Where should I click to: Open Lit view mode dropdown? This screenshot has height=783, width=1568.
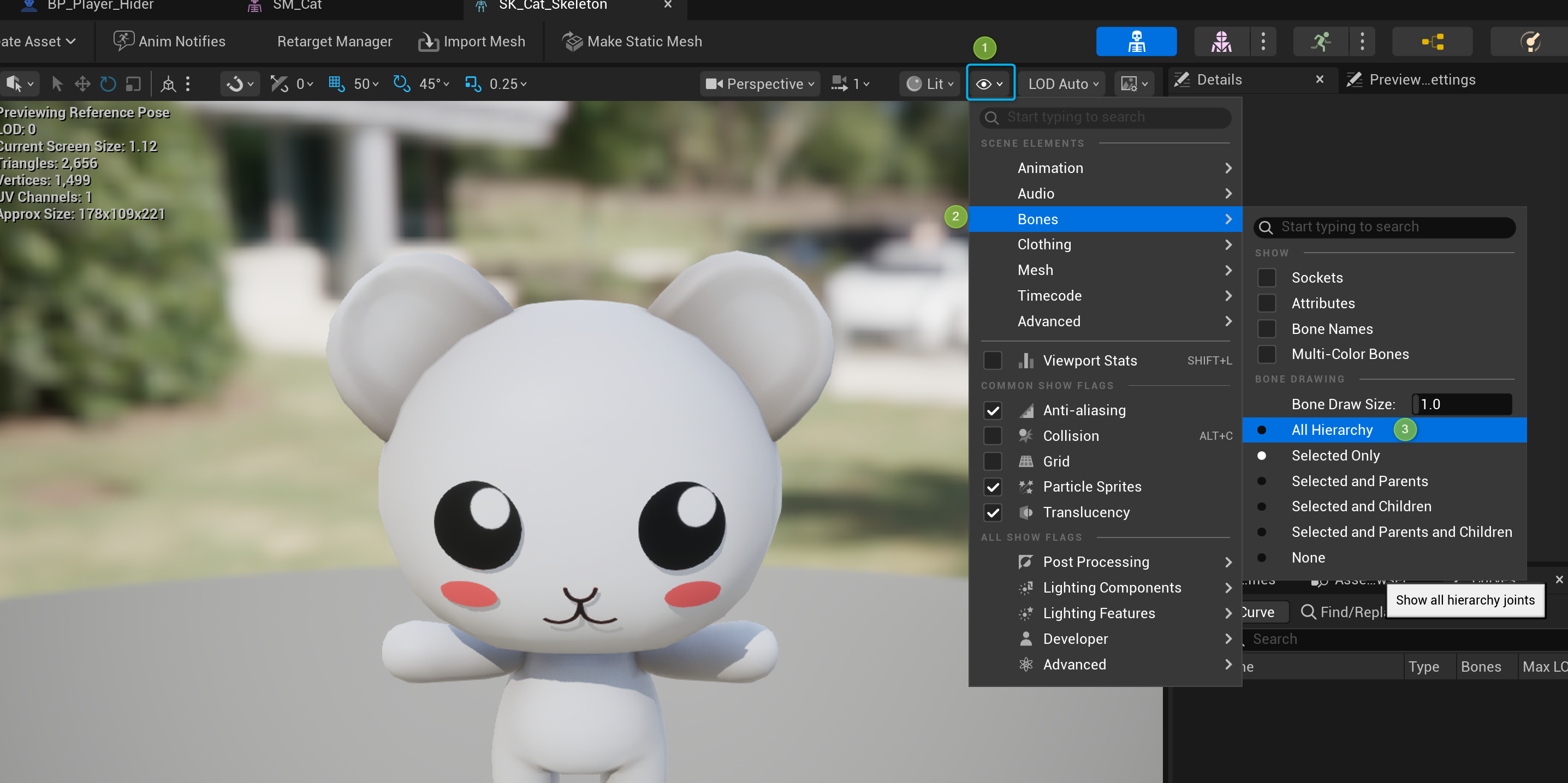[929, 83]
